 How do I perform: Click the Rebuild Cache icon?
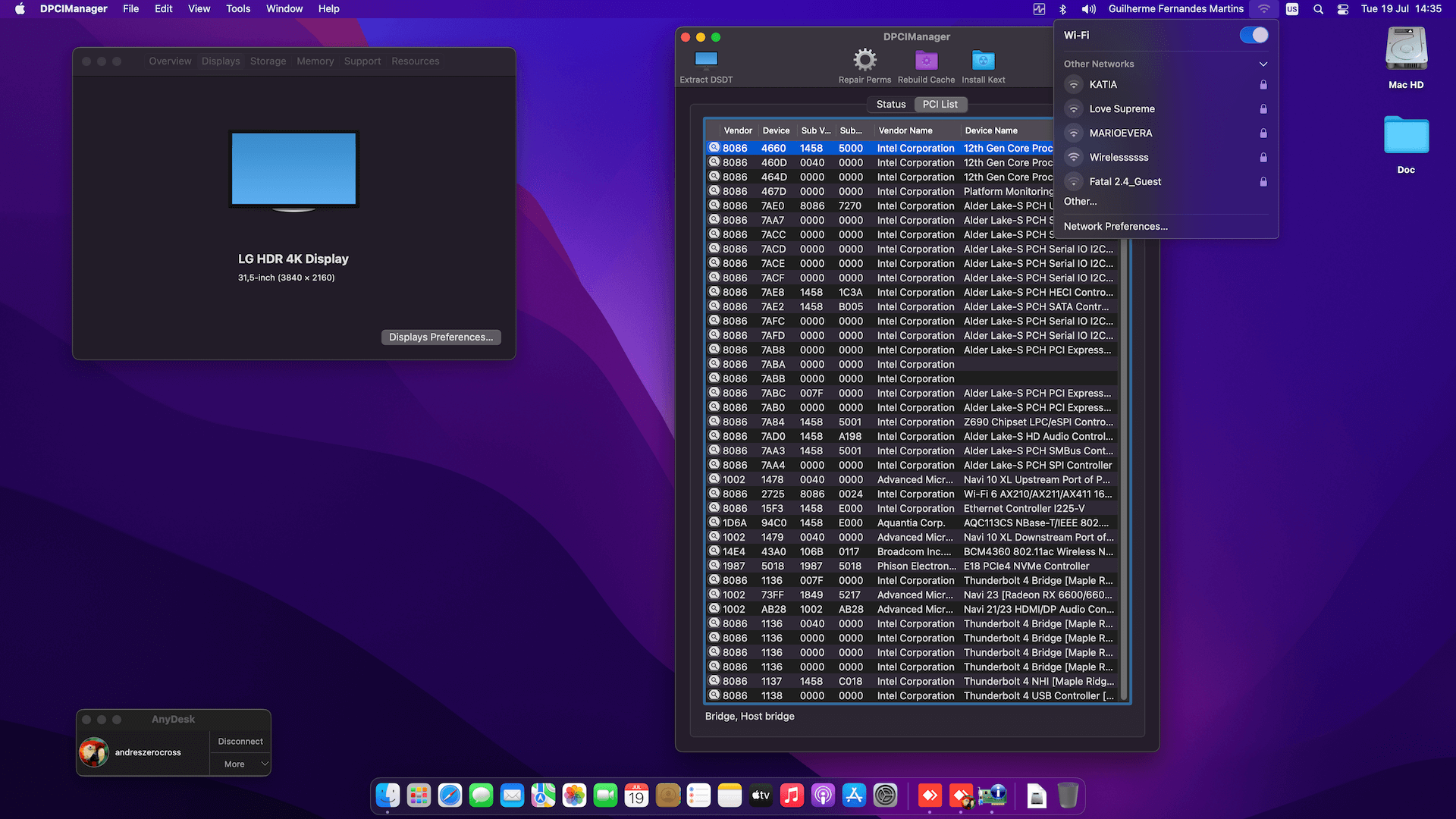926,60
